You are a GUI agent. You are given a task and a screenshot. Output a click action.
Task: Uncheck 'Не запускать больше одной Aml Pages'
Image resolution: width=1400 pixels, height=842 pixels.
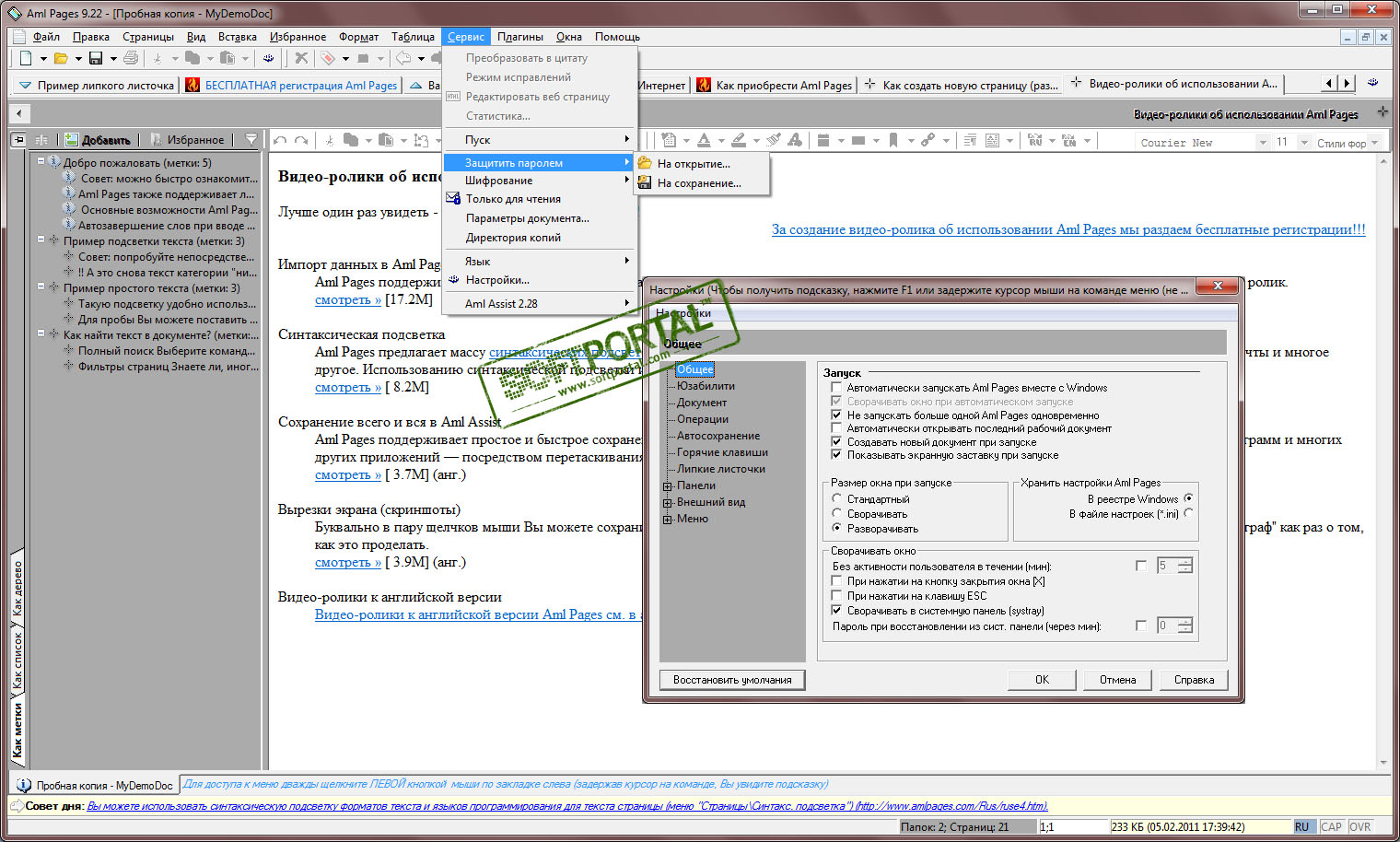pos(836,415)
